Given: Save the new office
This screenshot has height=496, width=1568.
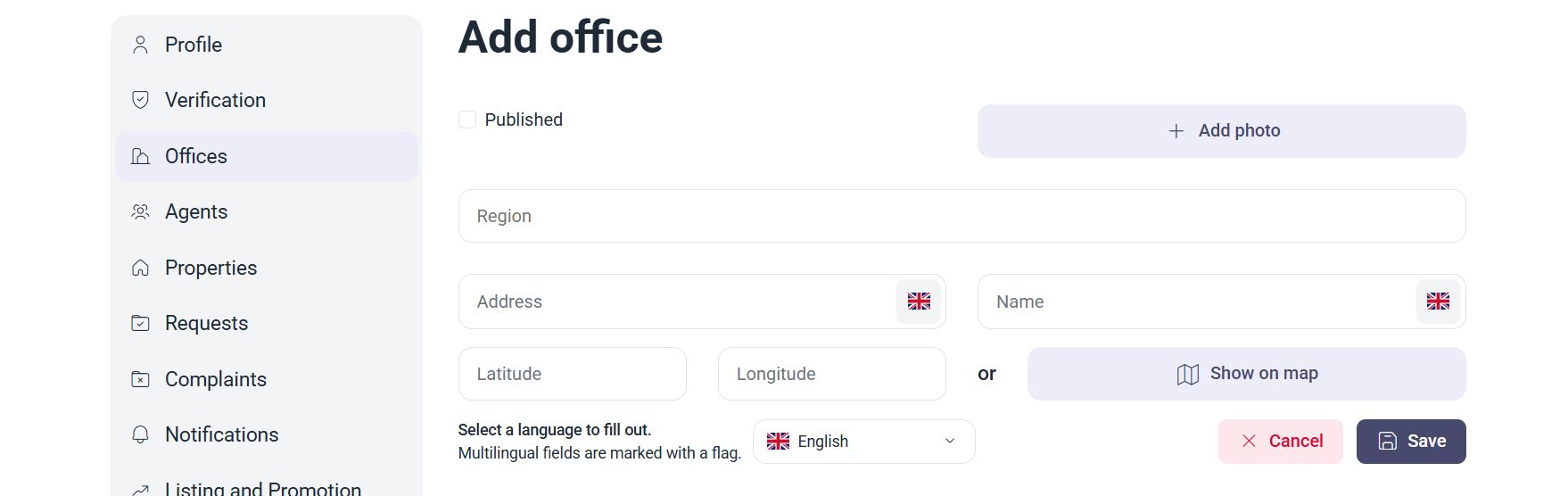Looking at the screenshot, I should tap(1411, 442).
